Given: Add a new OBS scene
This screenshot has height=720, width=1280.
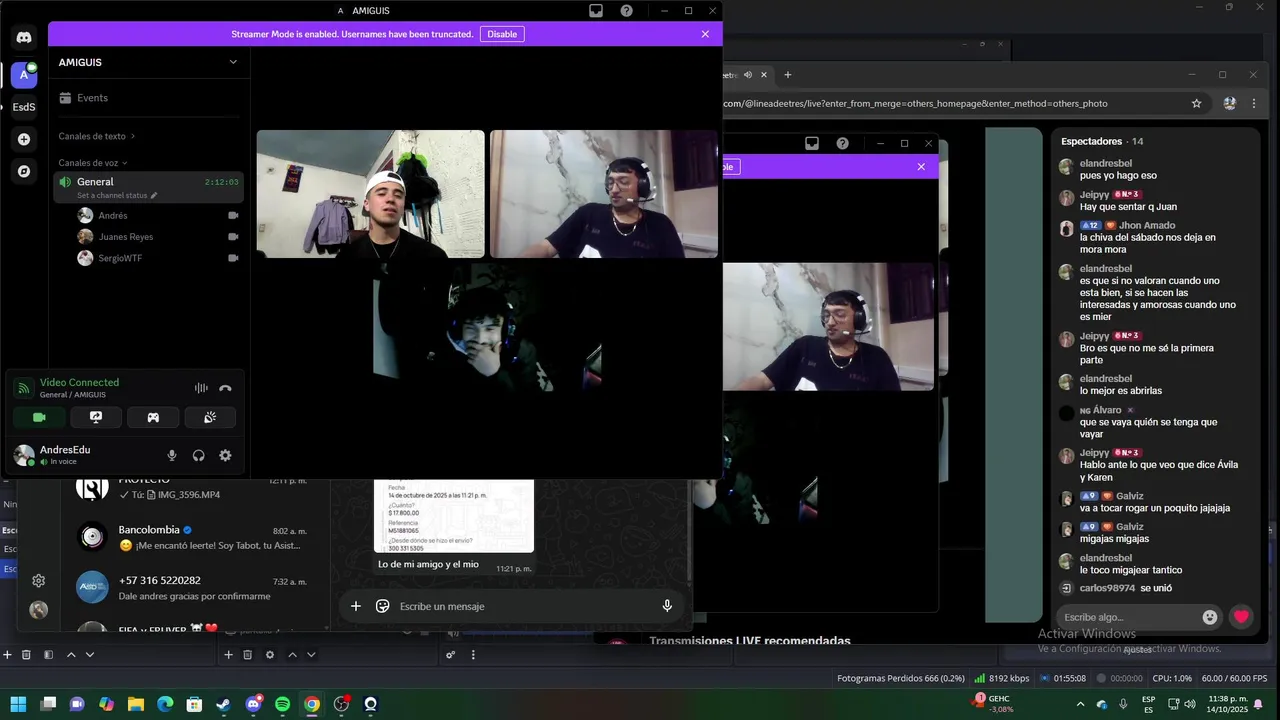Looking at the screenshot, I should pyautogui.click(x=7, y=655).
